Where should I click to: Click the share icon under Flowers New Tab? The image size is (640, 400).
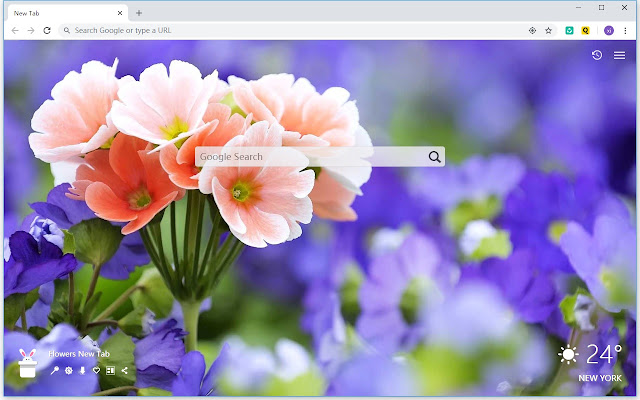[124, 371]
